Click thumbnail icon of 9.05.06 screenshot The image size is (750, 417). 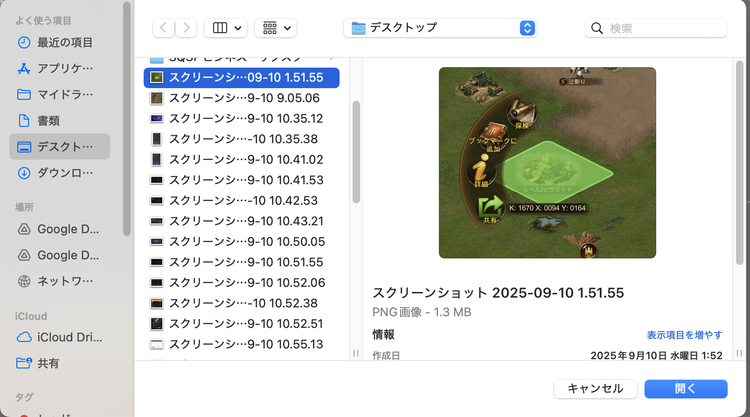[x=156, y=98]
